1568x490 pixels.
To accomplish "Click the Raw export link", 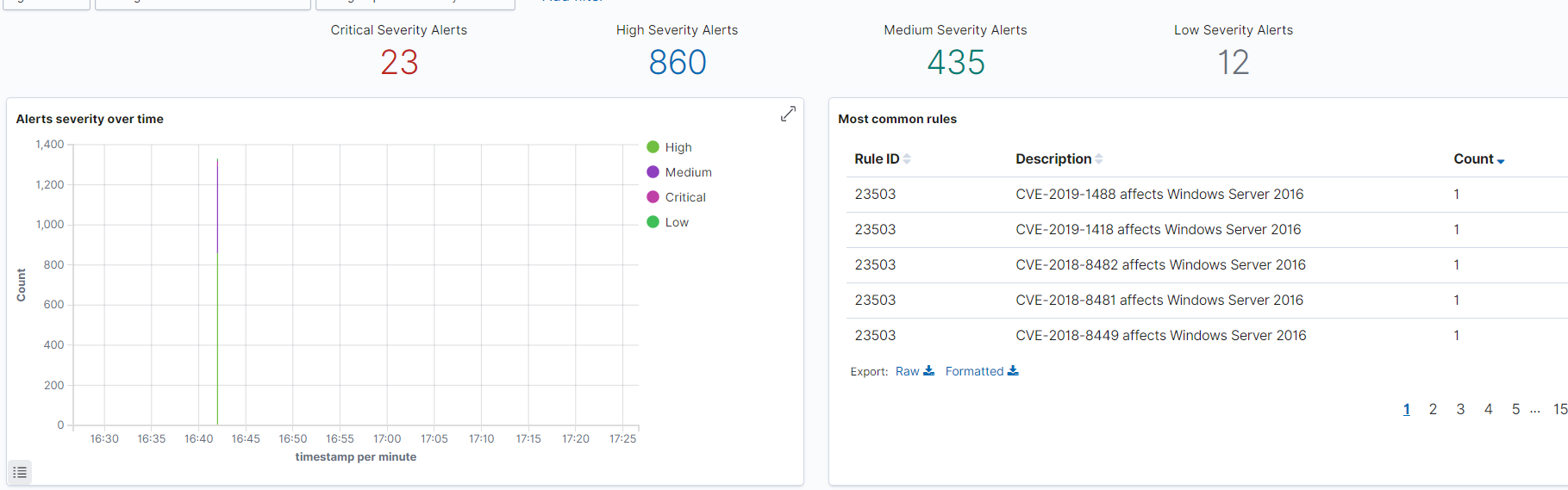I will click(907, 371).
